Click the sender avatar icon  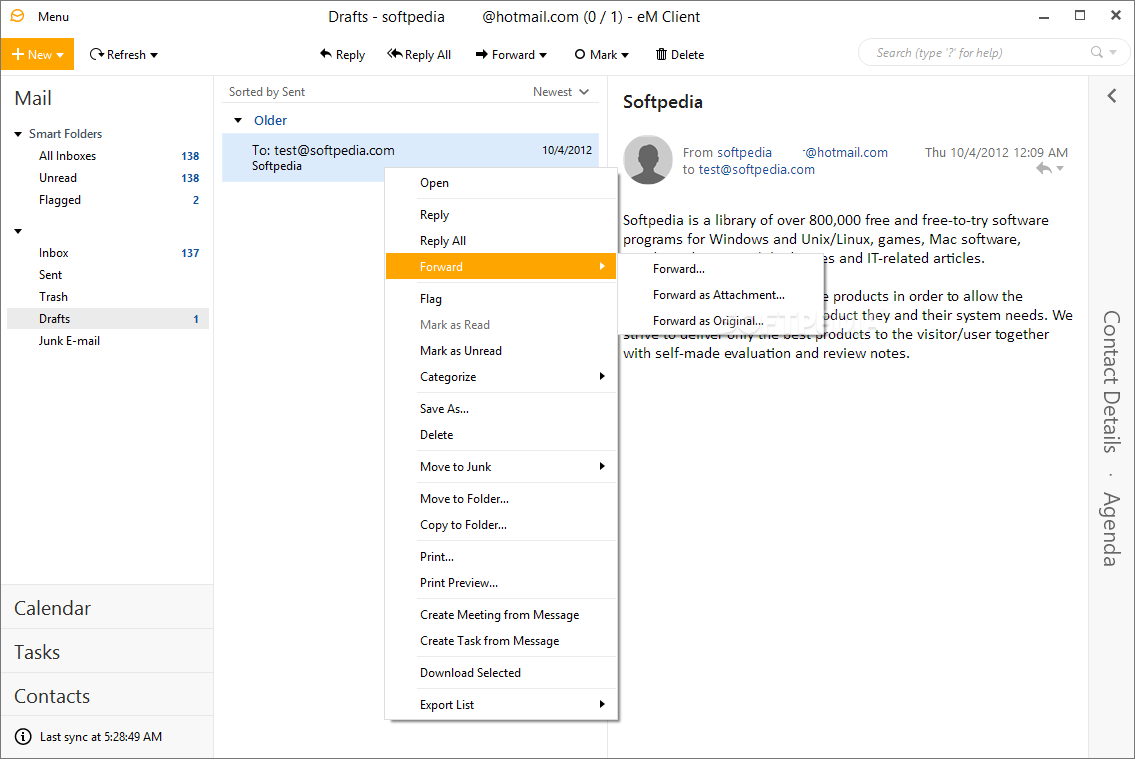coord(648,160)
